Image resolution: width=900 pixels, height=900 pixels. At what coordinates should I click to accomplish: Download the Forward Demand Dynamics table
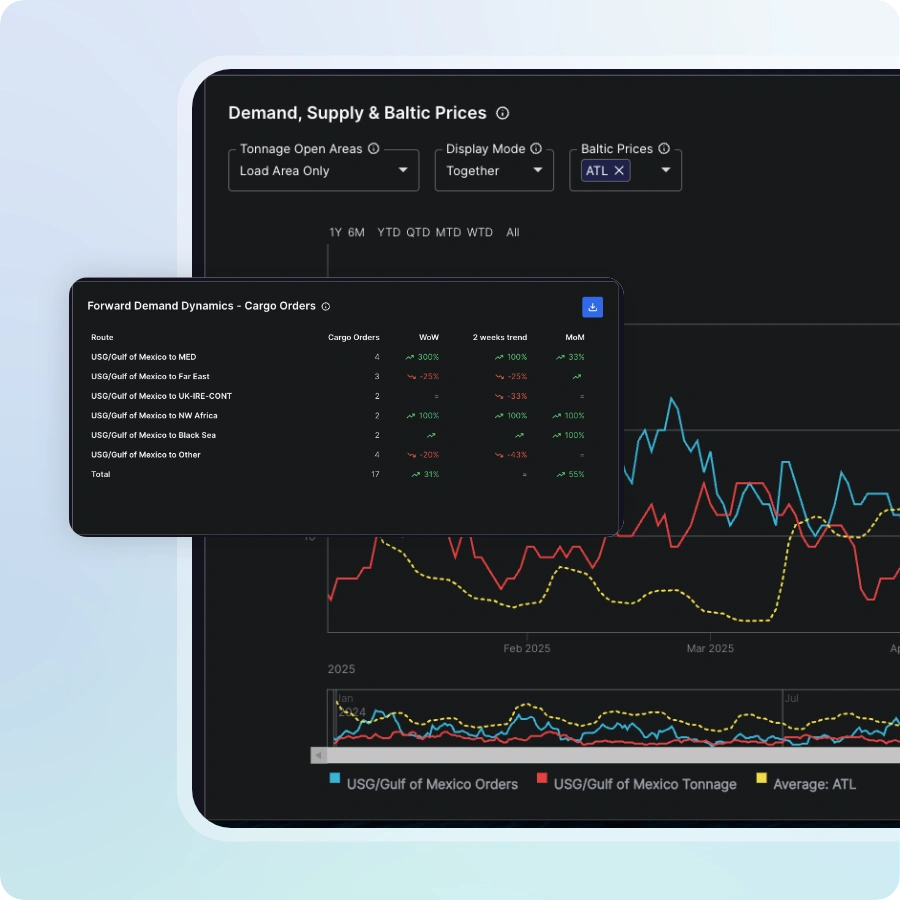point(592,307)
